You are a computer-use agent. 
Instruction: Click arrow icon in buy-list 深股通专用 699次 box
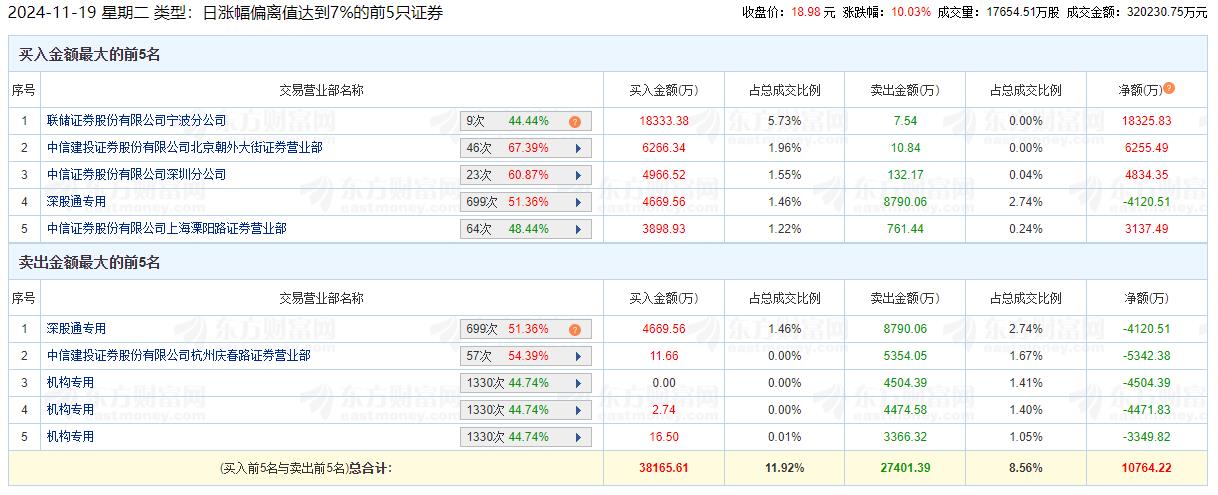[x=577, y=202]
